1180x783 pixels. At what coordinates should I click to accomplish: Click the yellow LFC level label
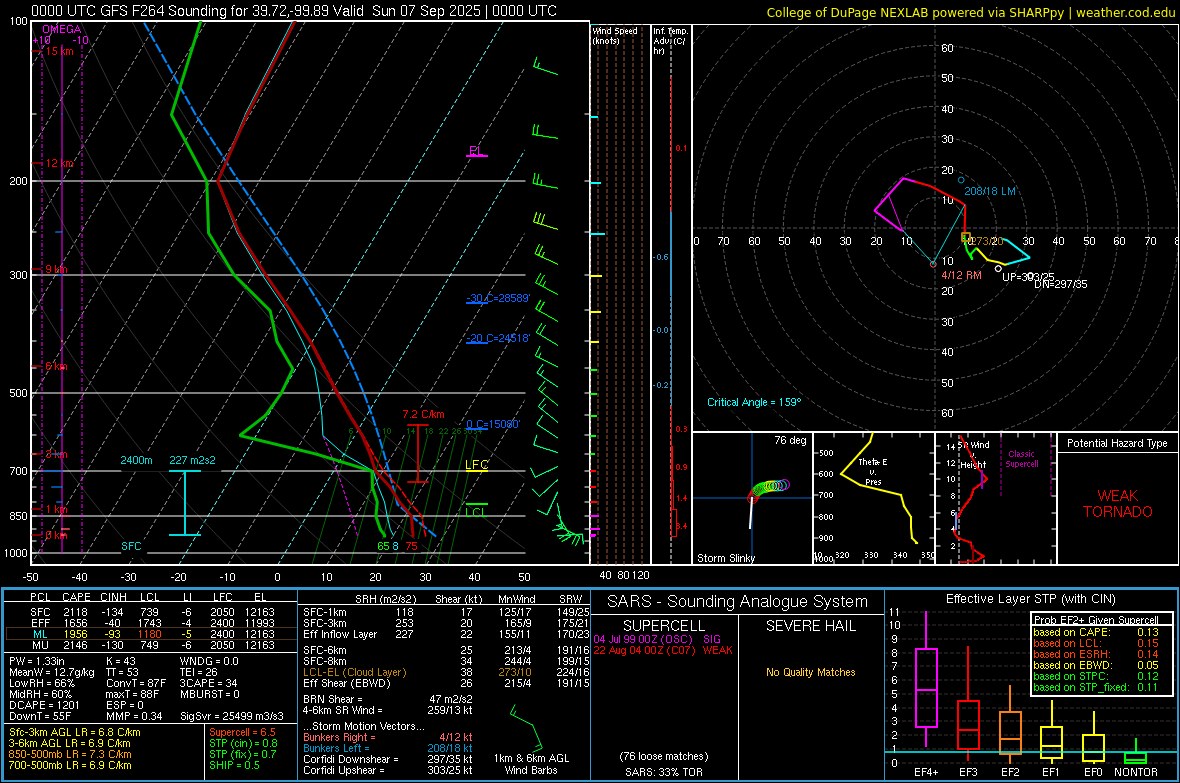coord(476,465)
